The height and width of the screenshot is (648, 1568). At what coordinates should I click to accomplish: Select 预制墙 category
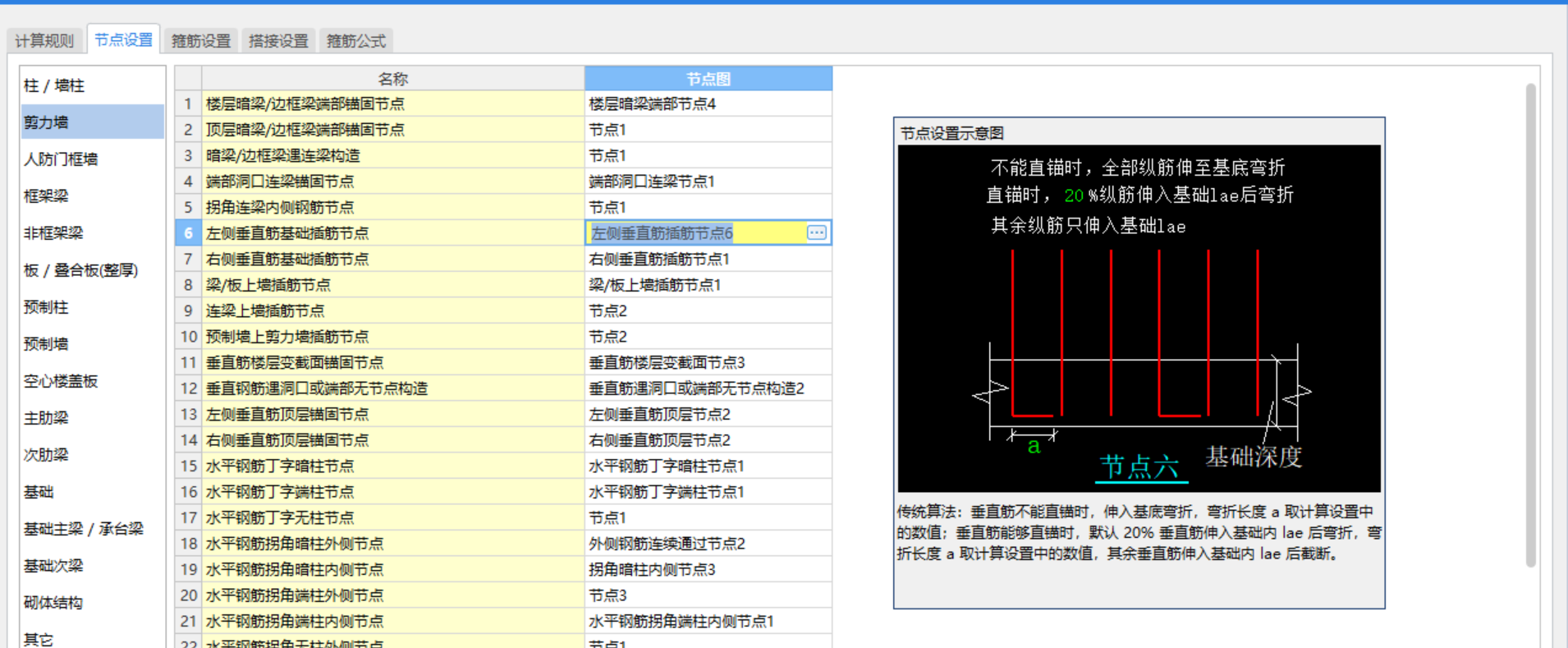point(92,344)
